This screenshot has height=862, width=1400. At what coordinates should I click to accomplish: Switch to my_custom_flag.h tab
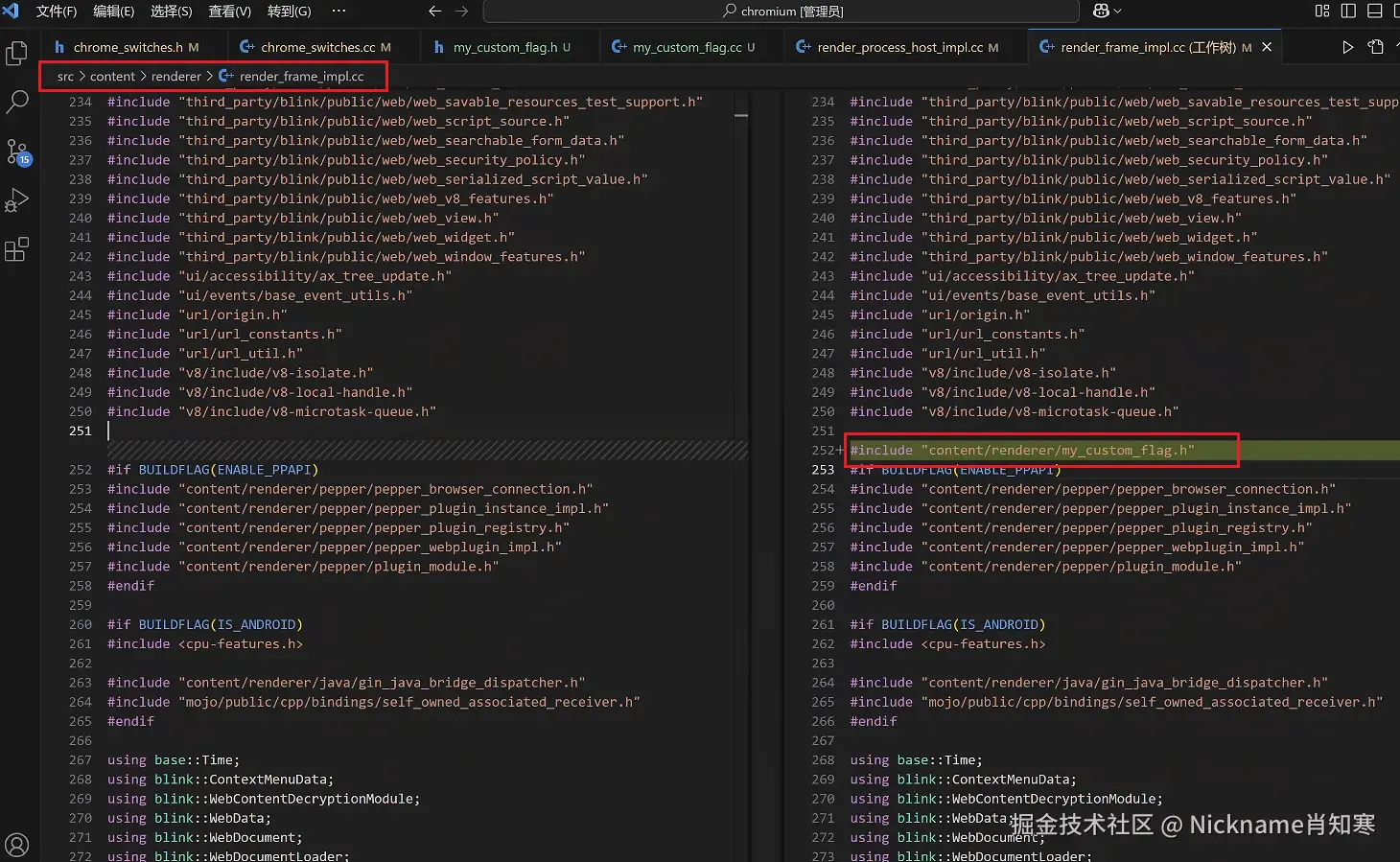click(508, 47)
